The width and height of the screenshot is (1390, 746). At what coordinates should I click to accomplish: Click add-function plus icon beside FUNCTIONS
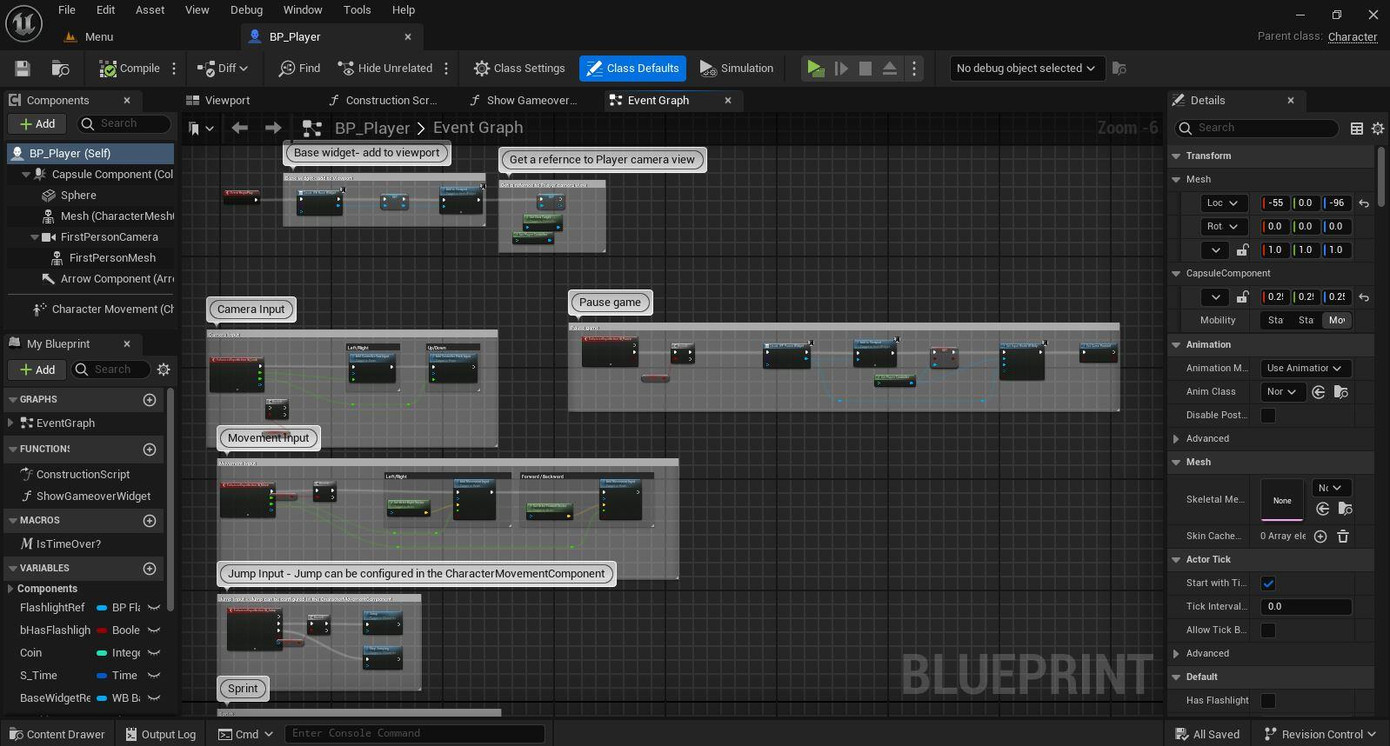[x=150, y=449]
